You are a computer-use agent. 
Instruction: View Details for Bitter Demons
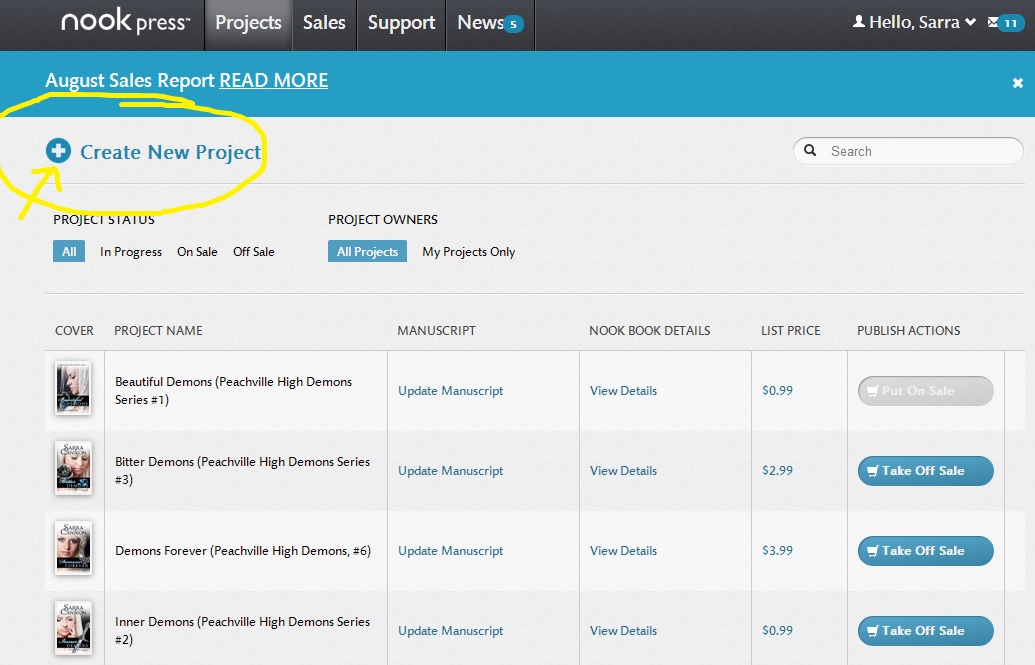623,471
